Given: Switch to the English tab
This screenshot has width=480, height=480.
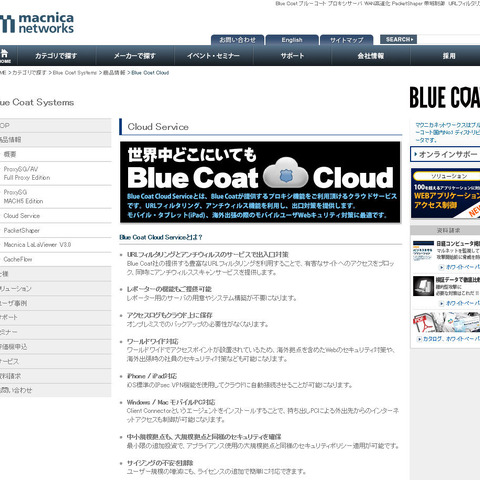Looking at the screenshot, I should pos(292,40).
